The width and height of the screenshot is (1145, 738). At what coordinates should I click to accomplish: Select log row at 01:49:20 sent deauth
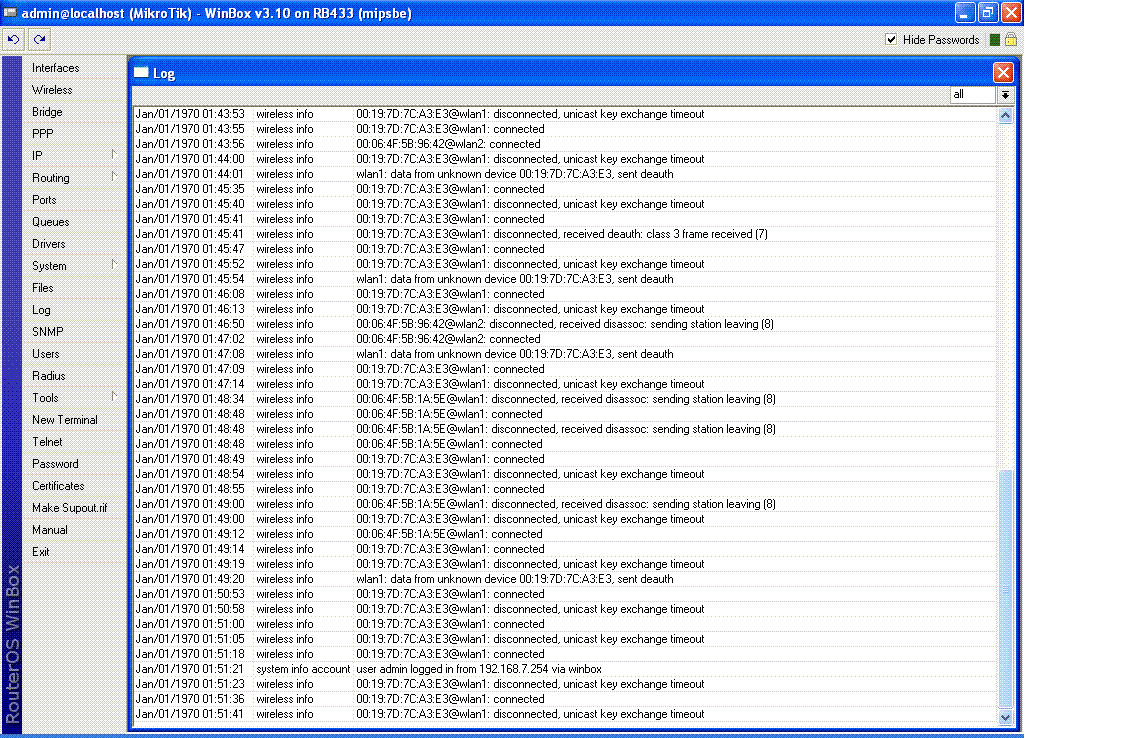click(x=565, y=579)
